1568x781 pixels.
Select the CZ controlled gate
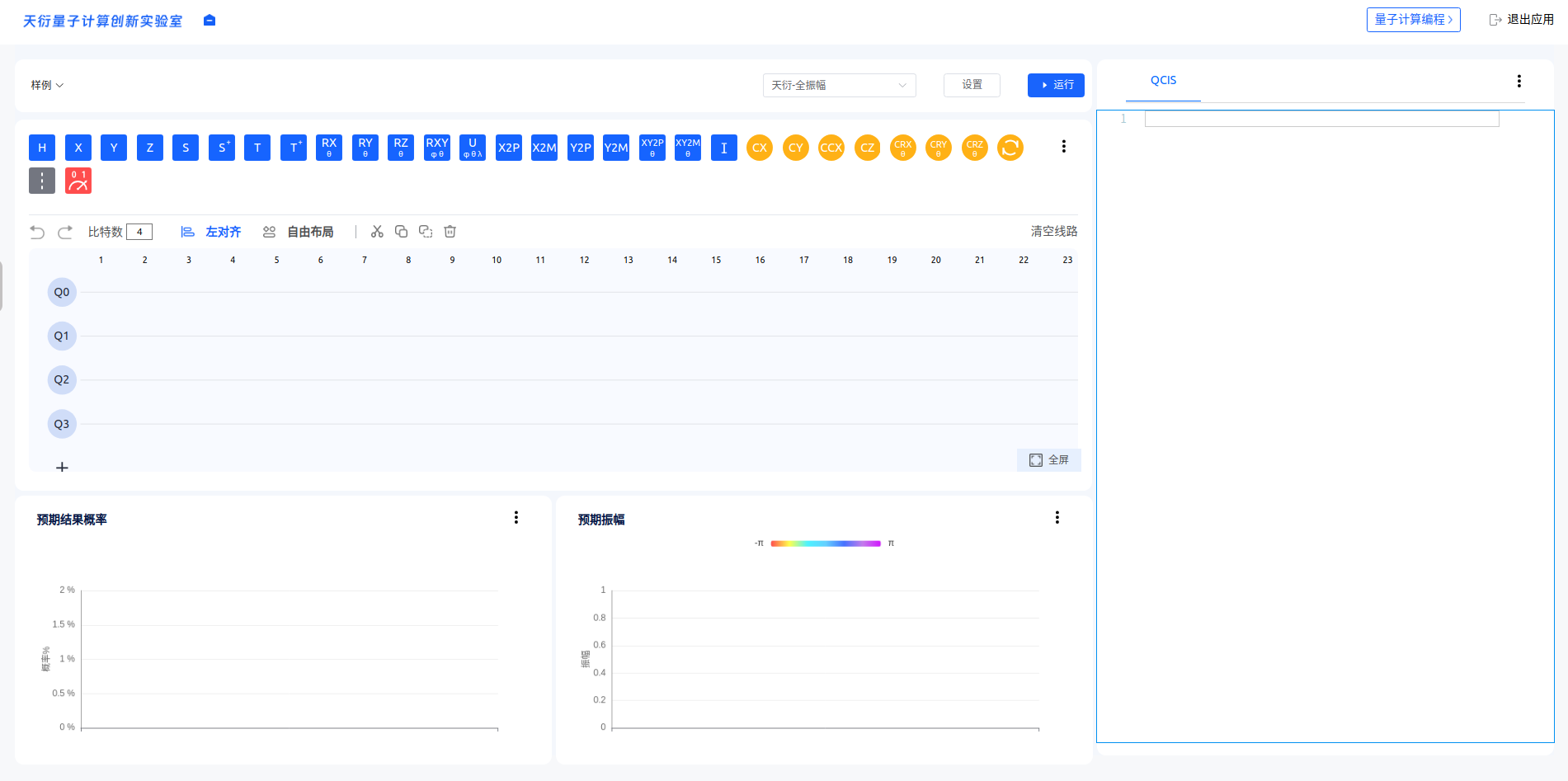click(868, 148)
